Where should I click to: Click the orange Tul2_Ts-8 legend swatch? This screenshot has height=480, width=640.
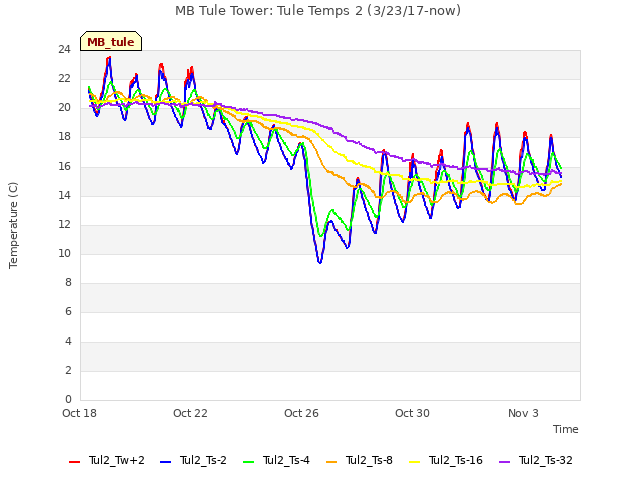click(331, 462)
